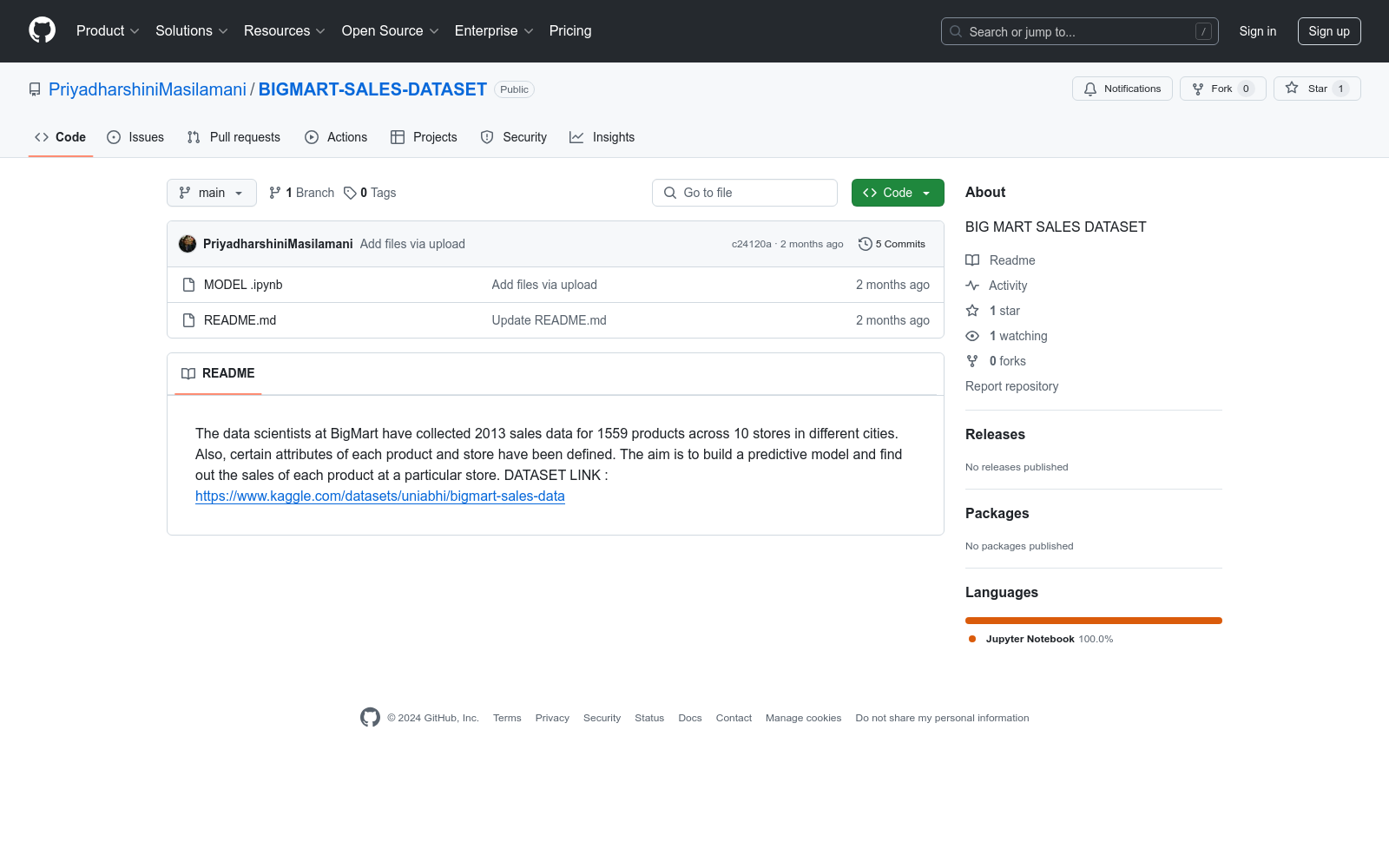Click the eye icon beside watching count
Viewport: 1389px width, 868px height.
pos(972,336)
